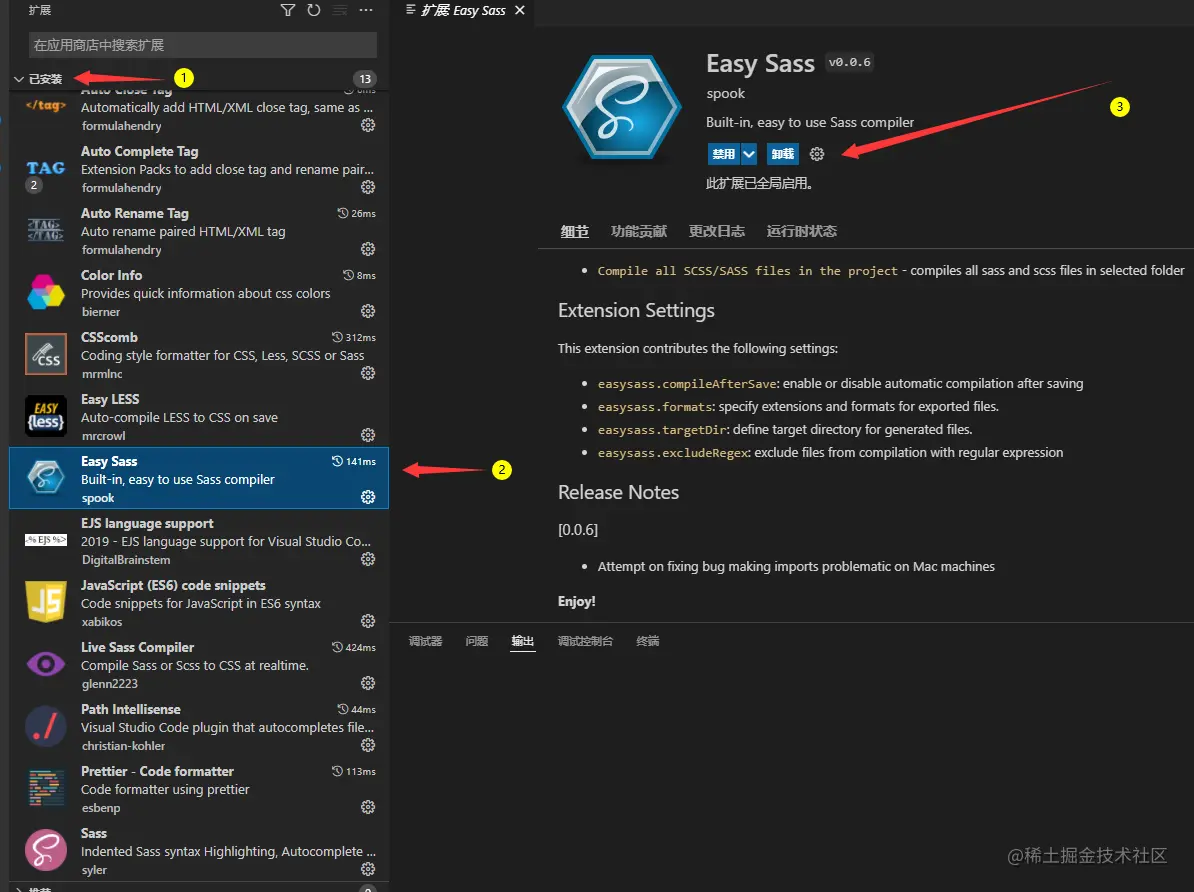
Task: Click the easysass.formats setting text
Action: coord(655,407)
